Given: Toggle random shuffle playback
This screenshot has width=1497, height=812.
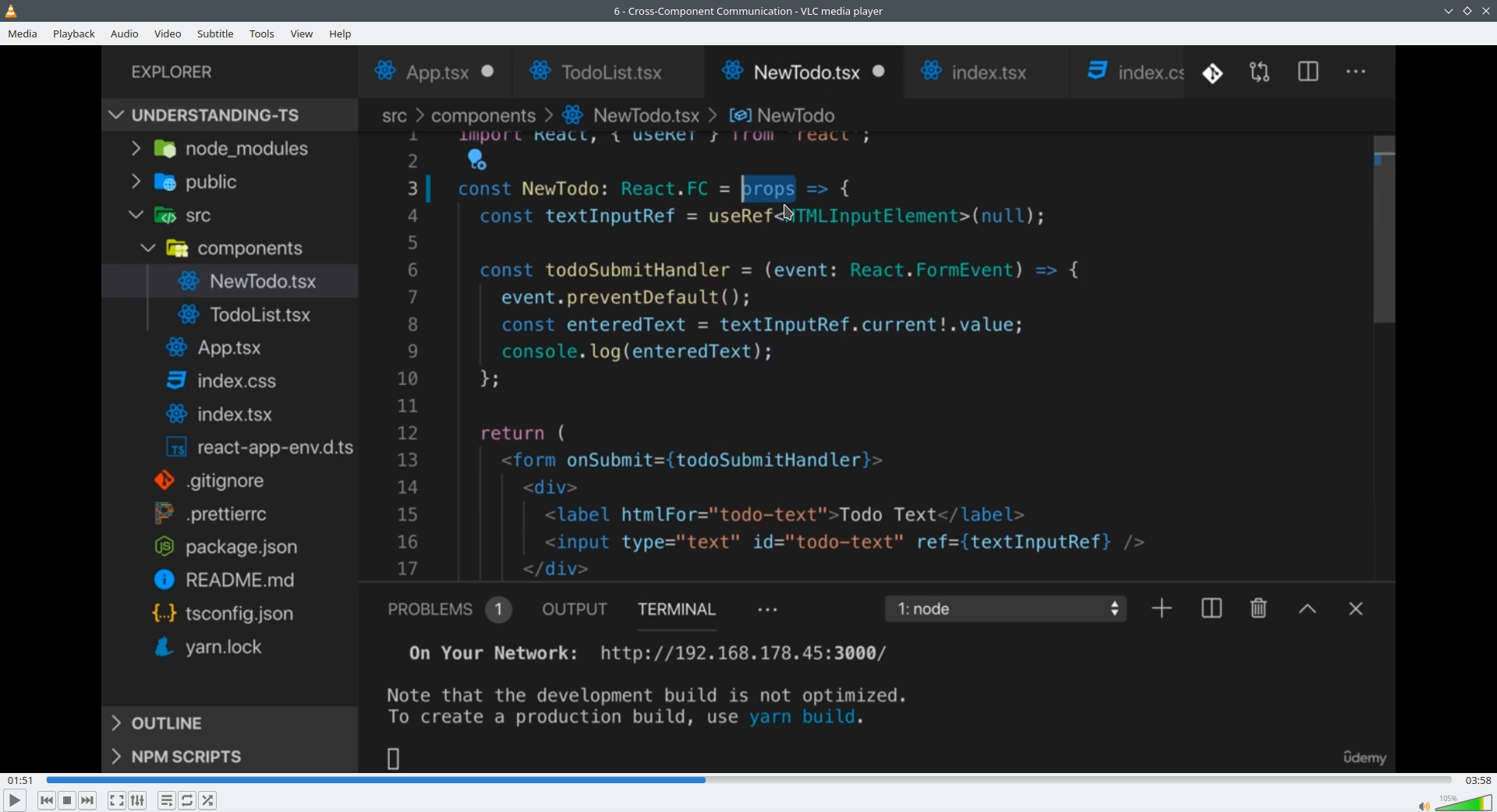Looking at the screenshot, I should [x=209, y=800].
